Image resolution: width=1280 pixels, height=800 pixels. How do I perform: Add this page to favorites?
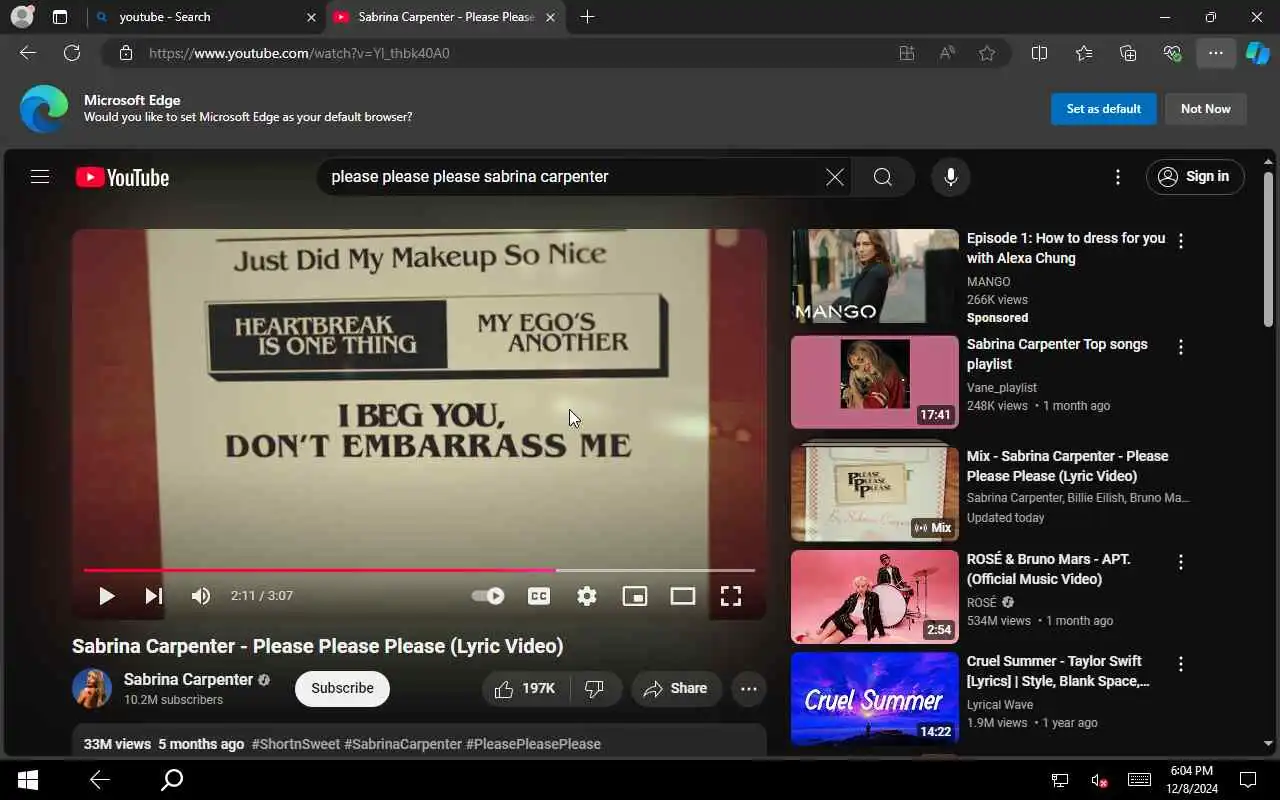coord(987,53)
